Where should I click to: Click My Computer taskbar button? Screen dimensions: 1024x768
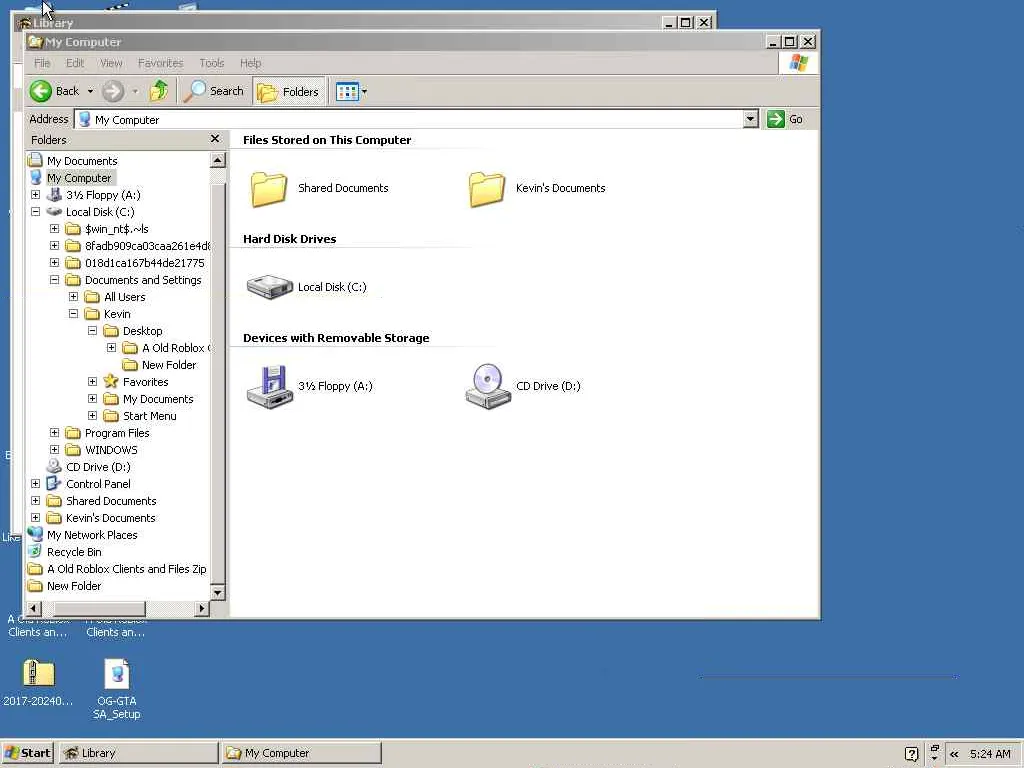tap(301, 753)
